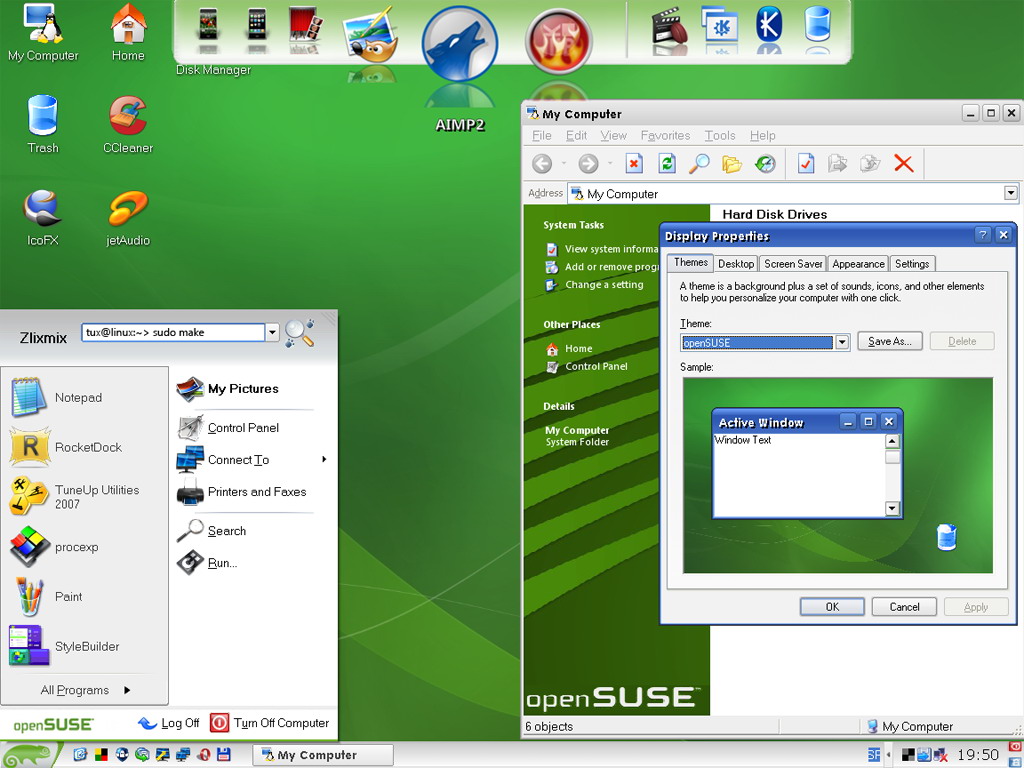The width and height of the screenshot is (1024, 768).
Task: Launch AIMP2 from the dock
Action: 460,42
